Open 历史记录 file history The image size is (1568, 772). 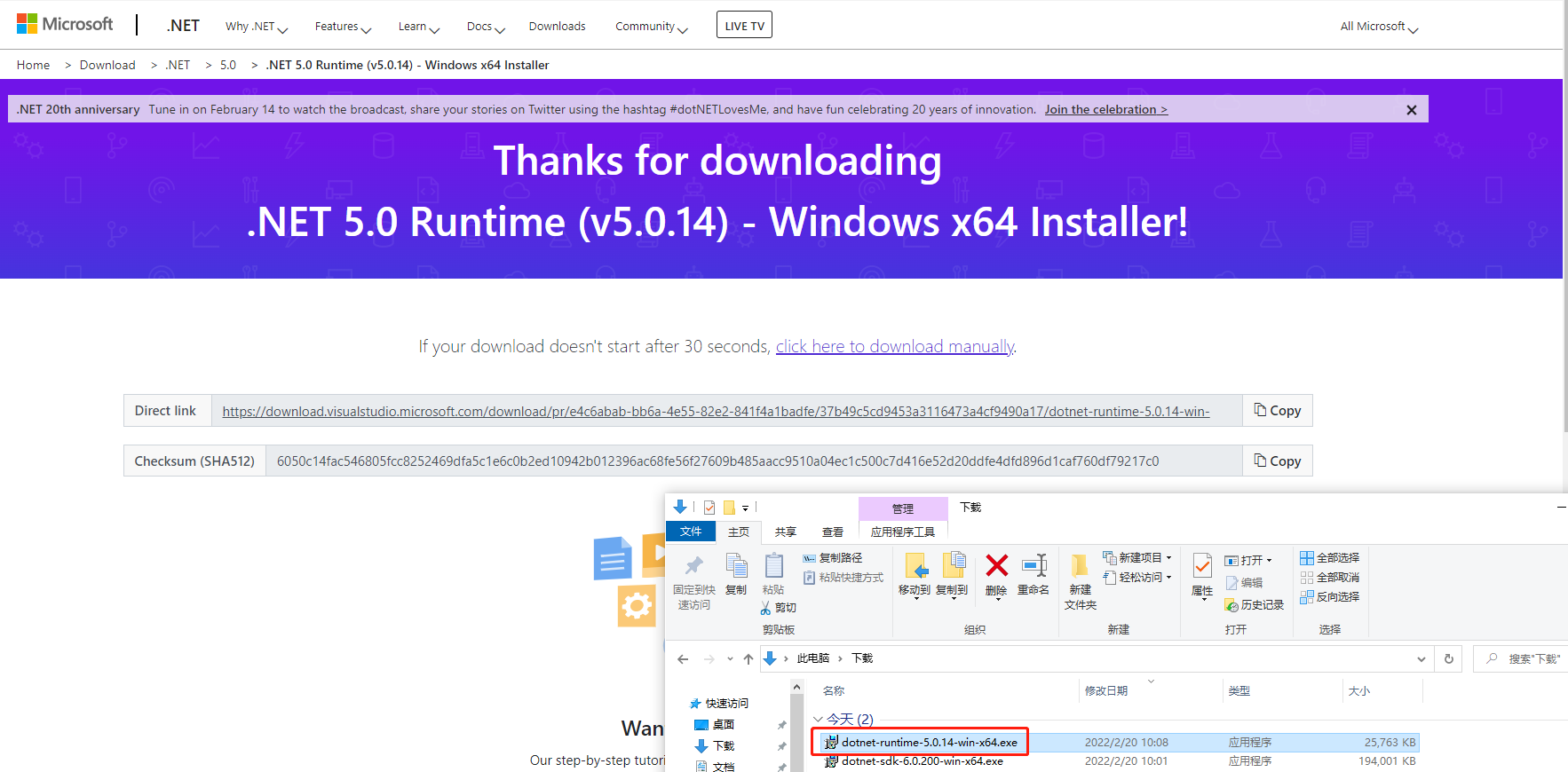(1254, 605)
